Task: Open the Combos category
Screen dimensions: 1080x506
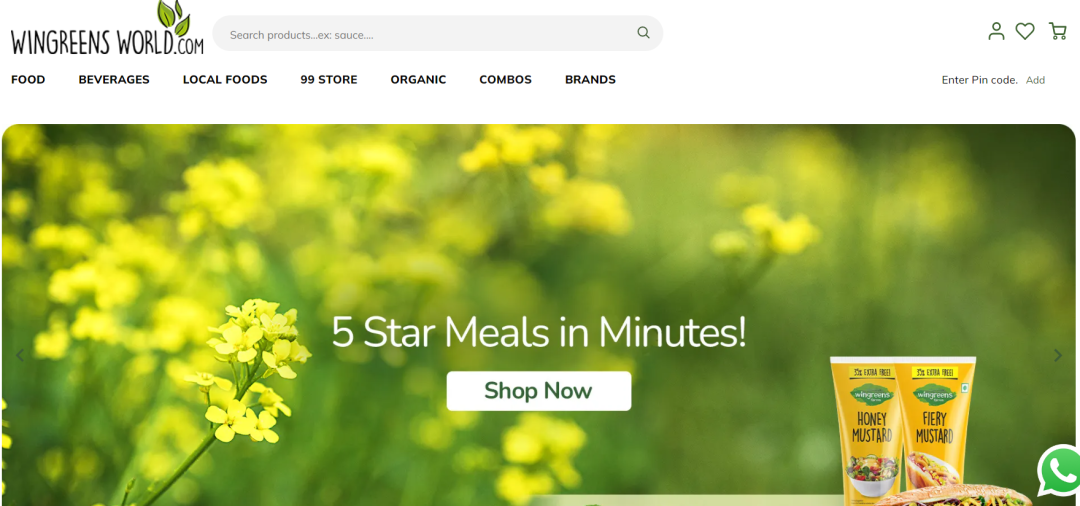Action: pos(506,80)
